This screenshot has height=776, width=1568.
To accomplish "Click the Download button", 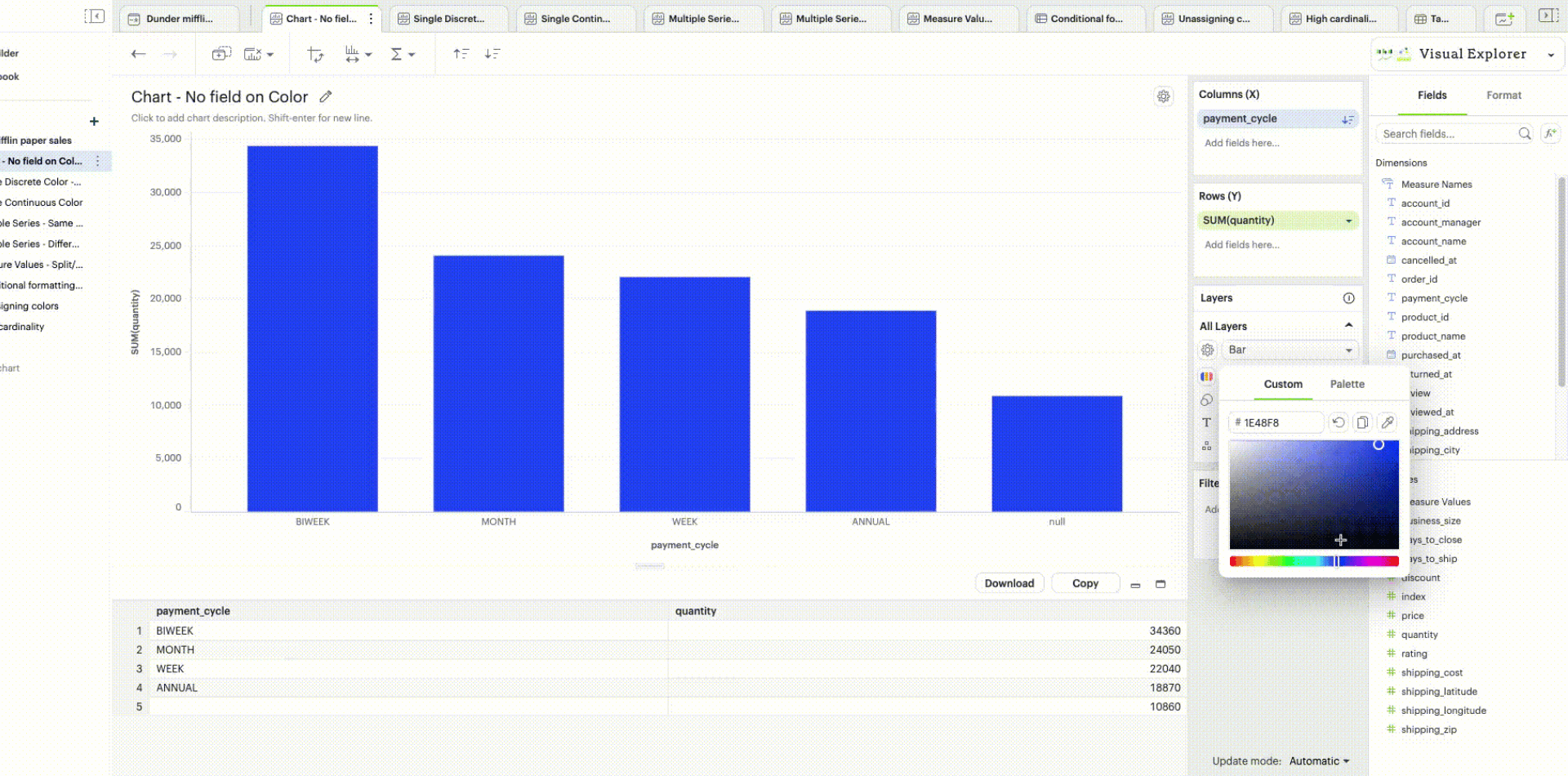I will [1009, 583].
